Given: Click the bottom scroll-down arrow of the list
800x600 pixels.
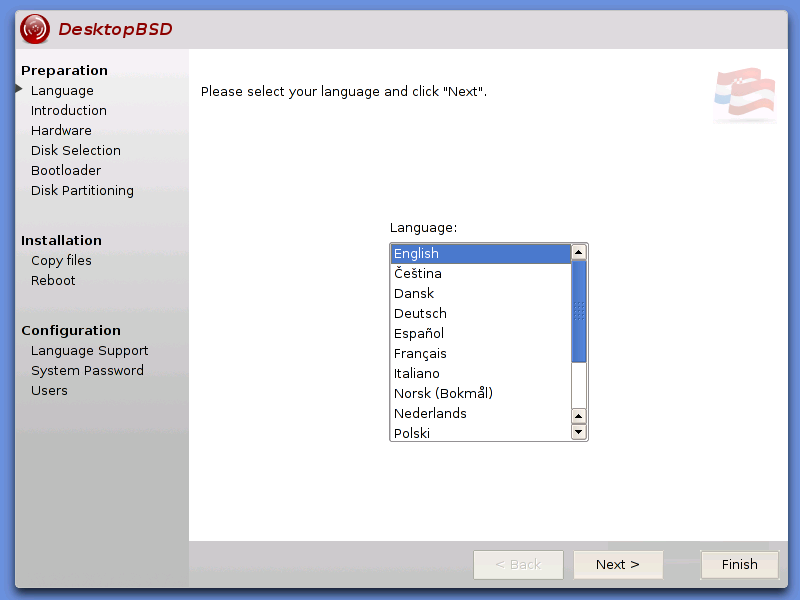Looking at the screenshot, I should click(579, 432).
